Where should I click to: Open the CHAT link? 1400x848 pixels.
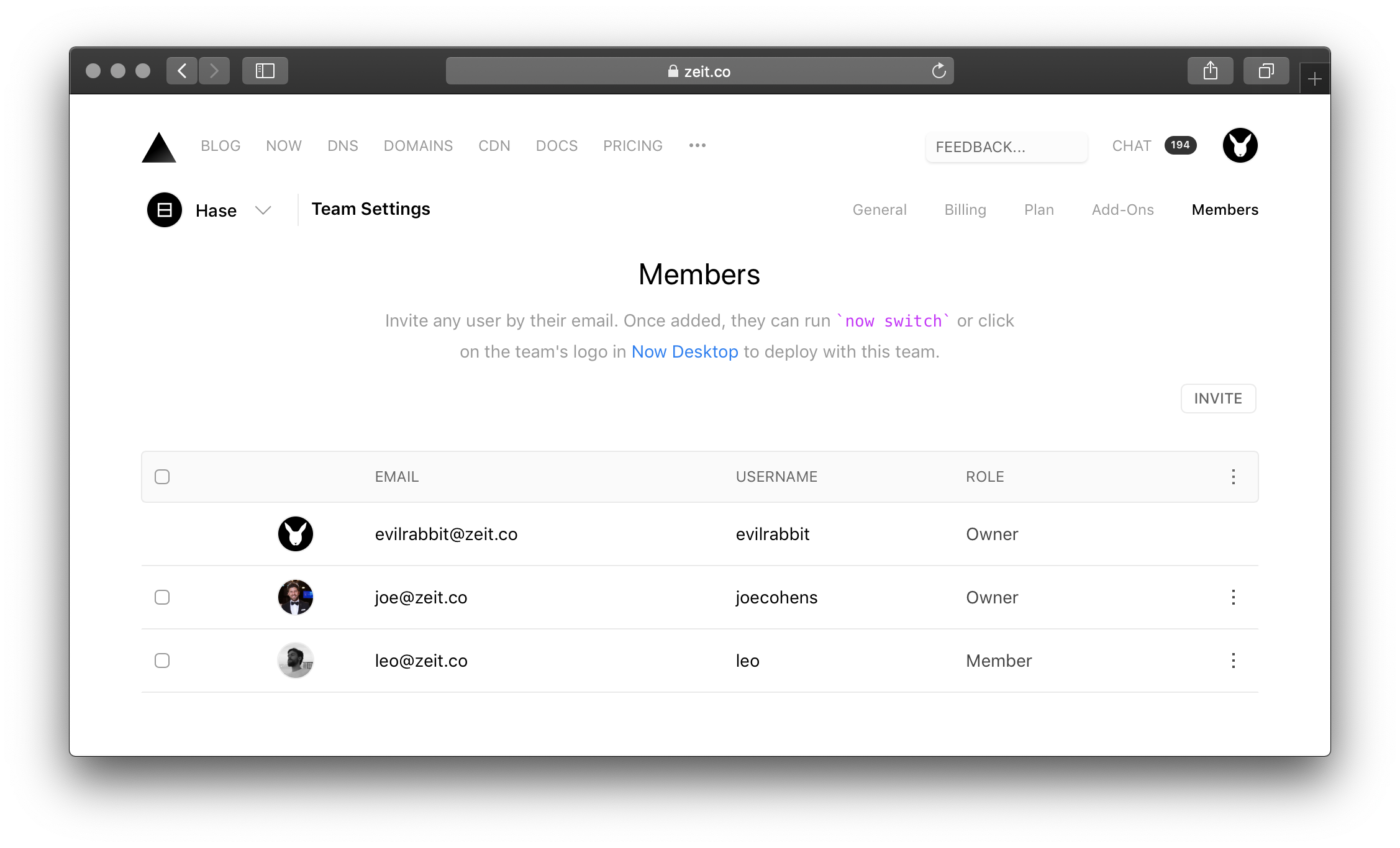1132,146
